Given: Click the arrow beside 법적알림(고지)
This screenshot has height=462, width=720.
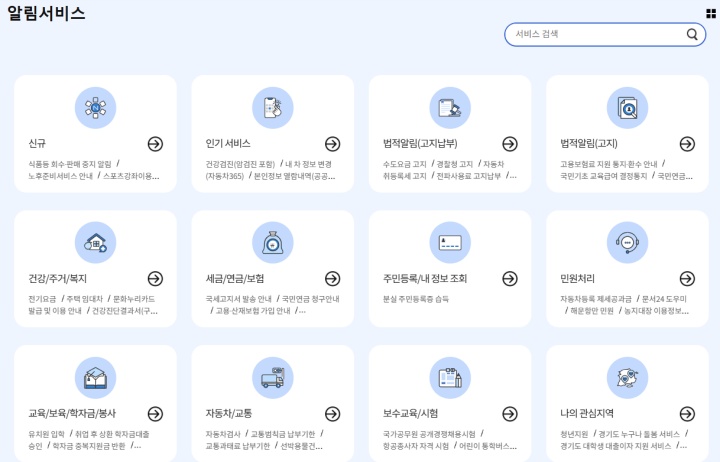Looking at the screenshot, I should [687, 144].
